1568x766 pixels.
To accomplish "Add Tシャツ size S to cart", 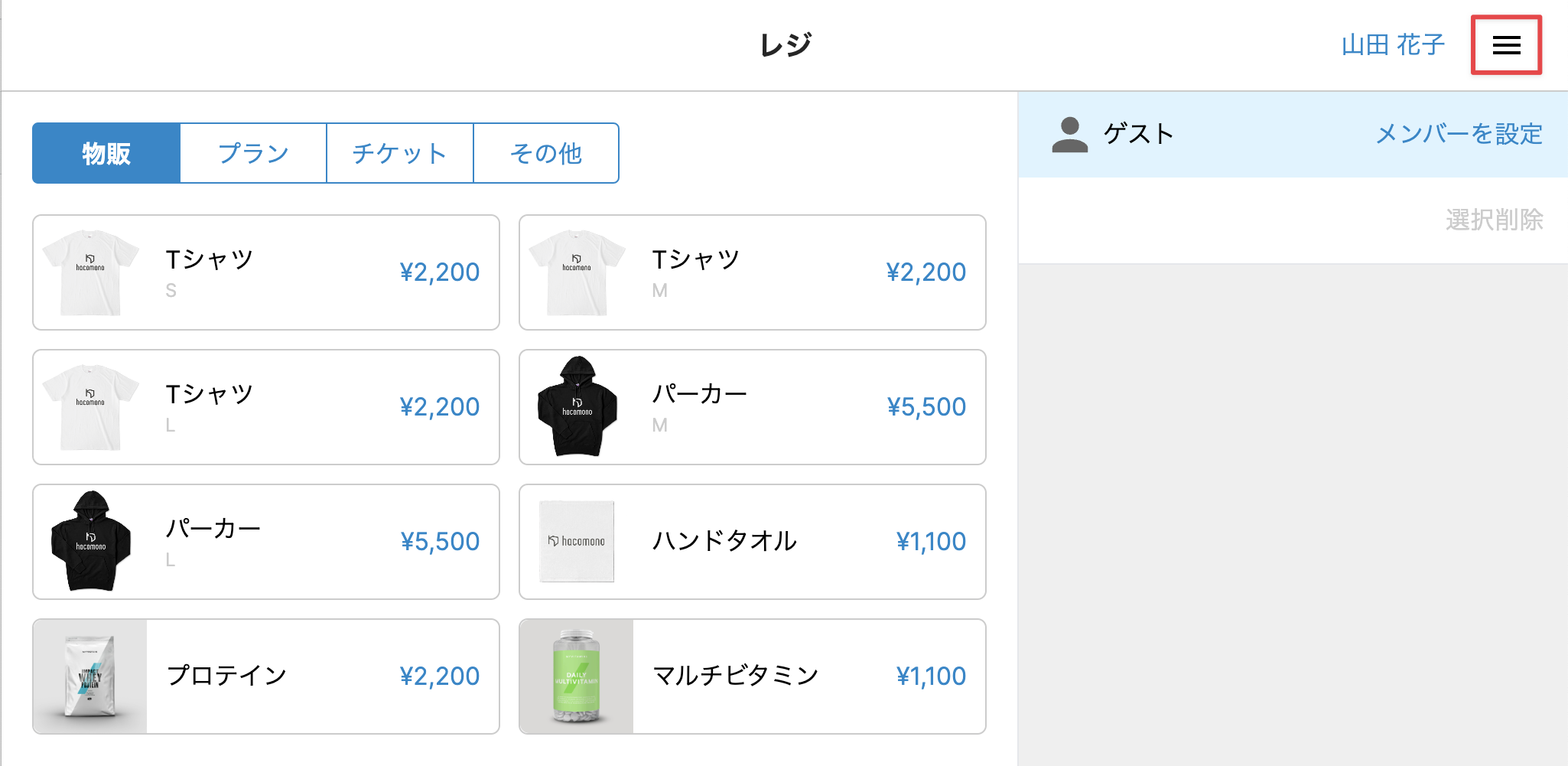I will (266, 272).
